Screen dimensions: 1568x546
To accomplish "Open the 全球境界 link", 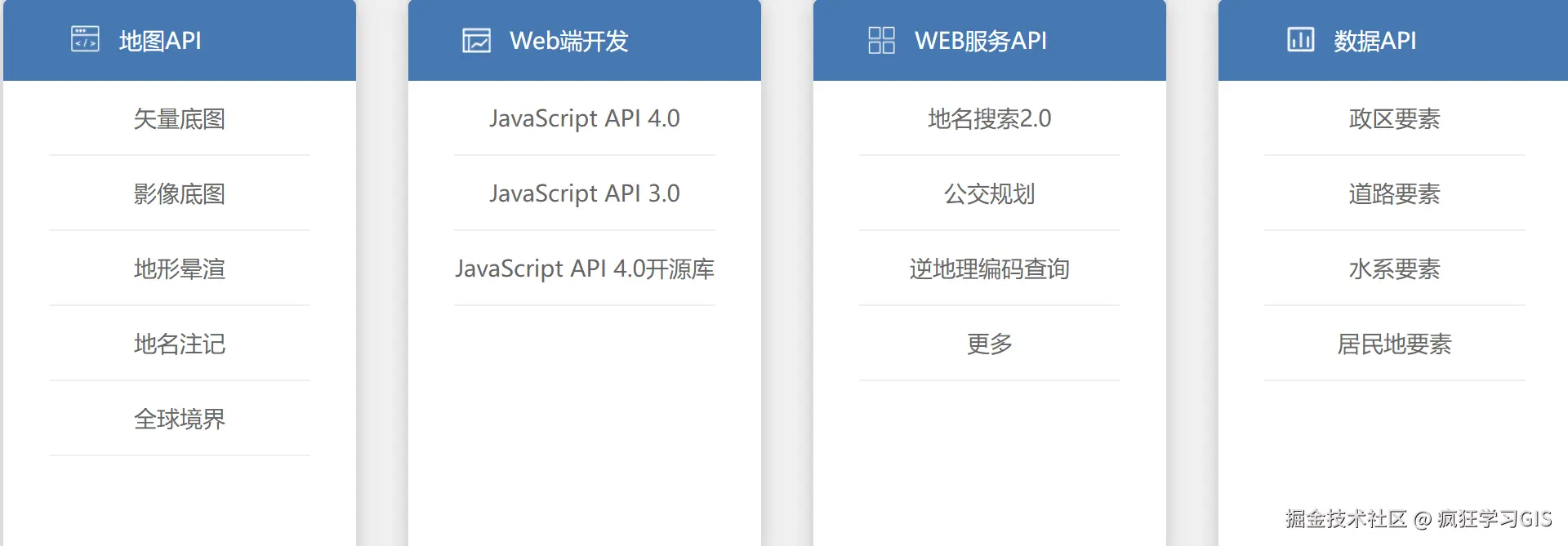I will [x=180, y=419].
